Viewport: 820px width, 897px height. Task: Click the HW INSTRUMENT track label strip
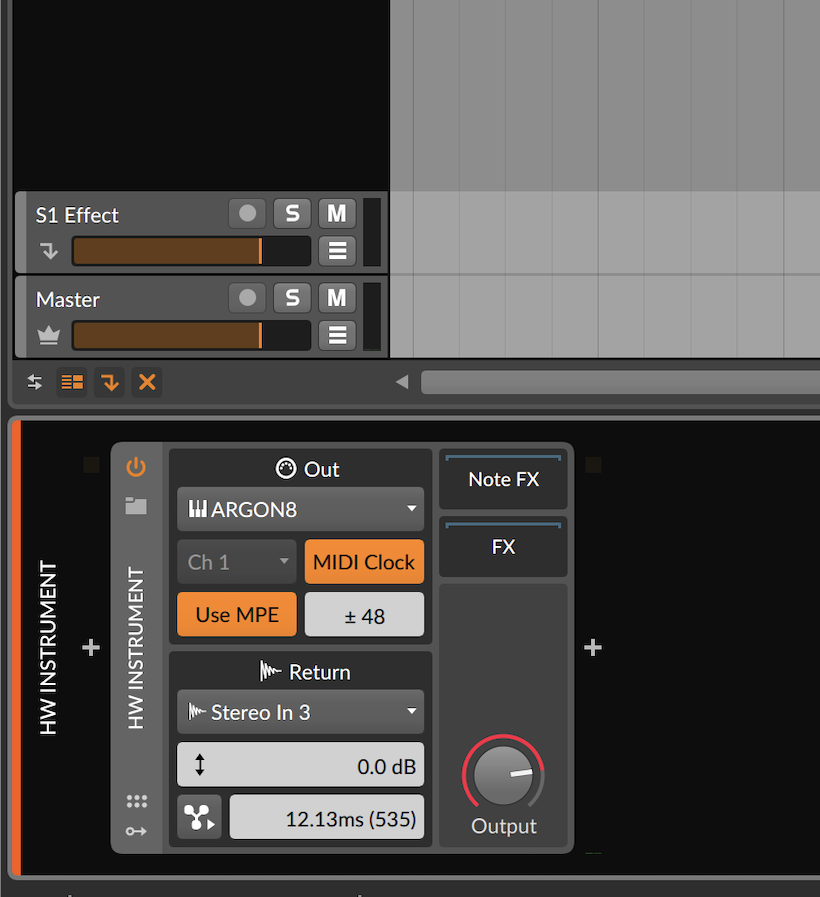48,648
